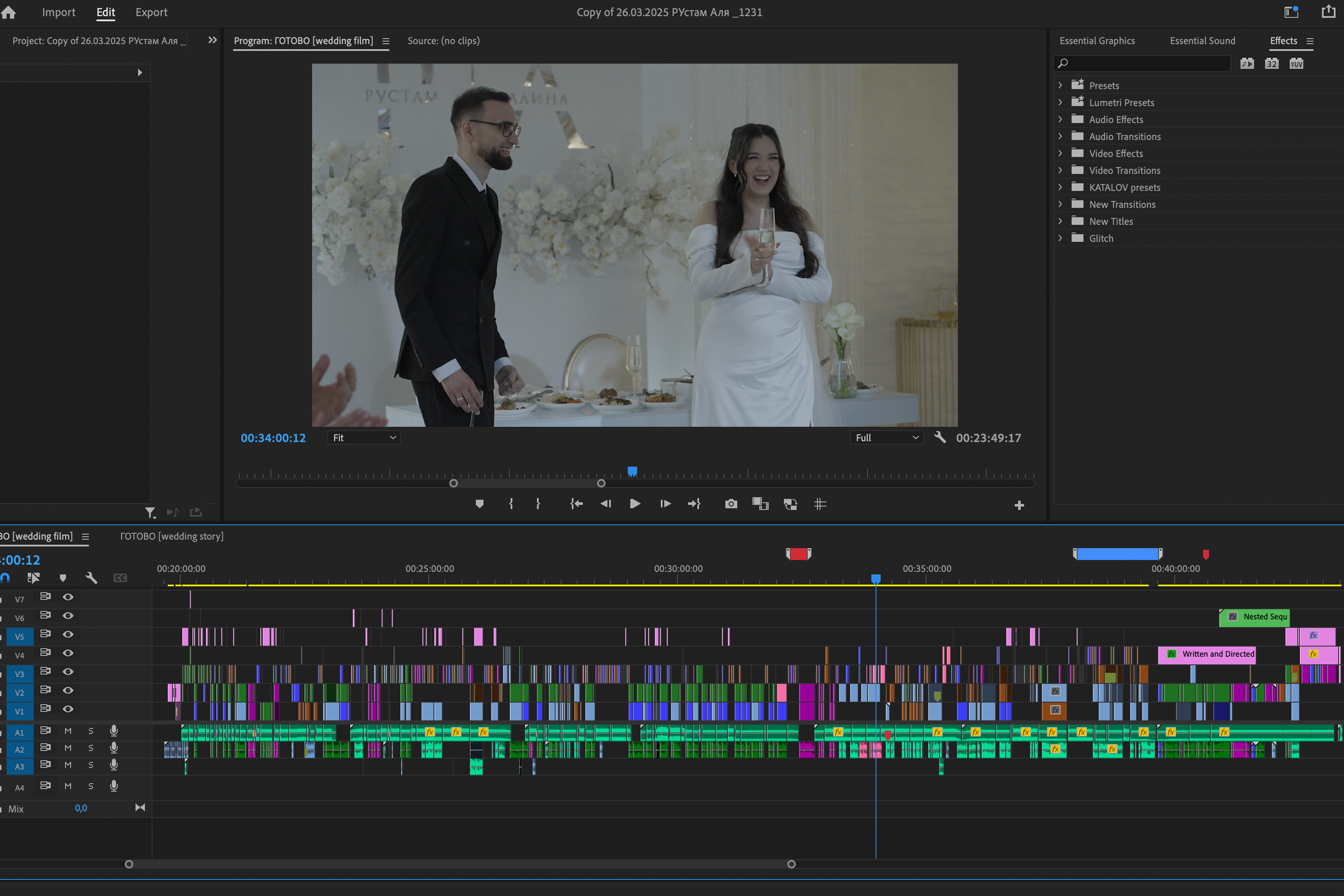This screenshot has width=1344, height=896.
Task: Open the Fit zoom level dropdown
Action: [363, 437]
